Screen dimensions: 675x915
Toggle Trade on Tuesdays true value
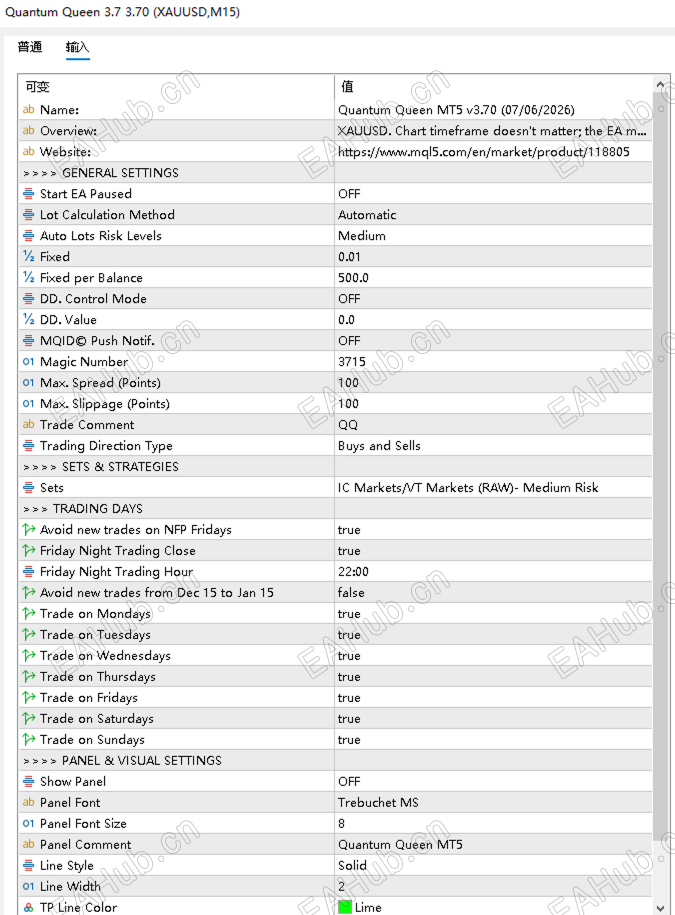493,635
